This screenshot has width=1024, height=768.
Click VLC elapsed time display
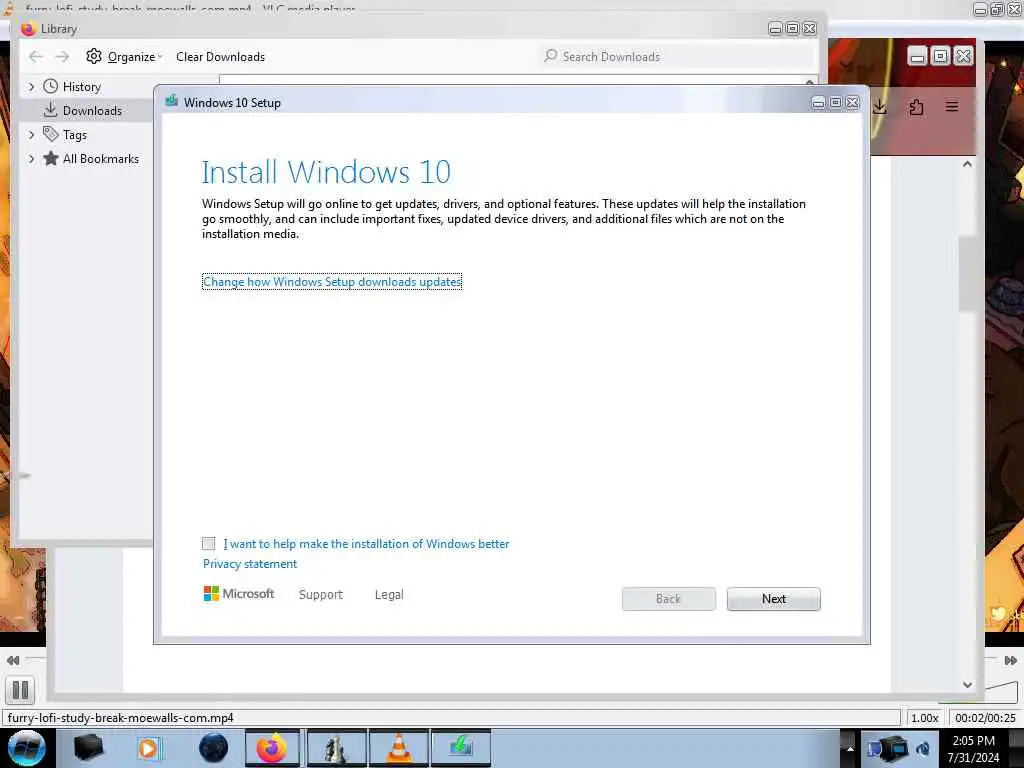click(x=985, y=718)
